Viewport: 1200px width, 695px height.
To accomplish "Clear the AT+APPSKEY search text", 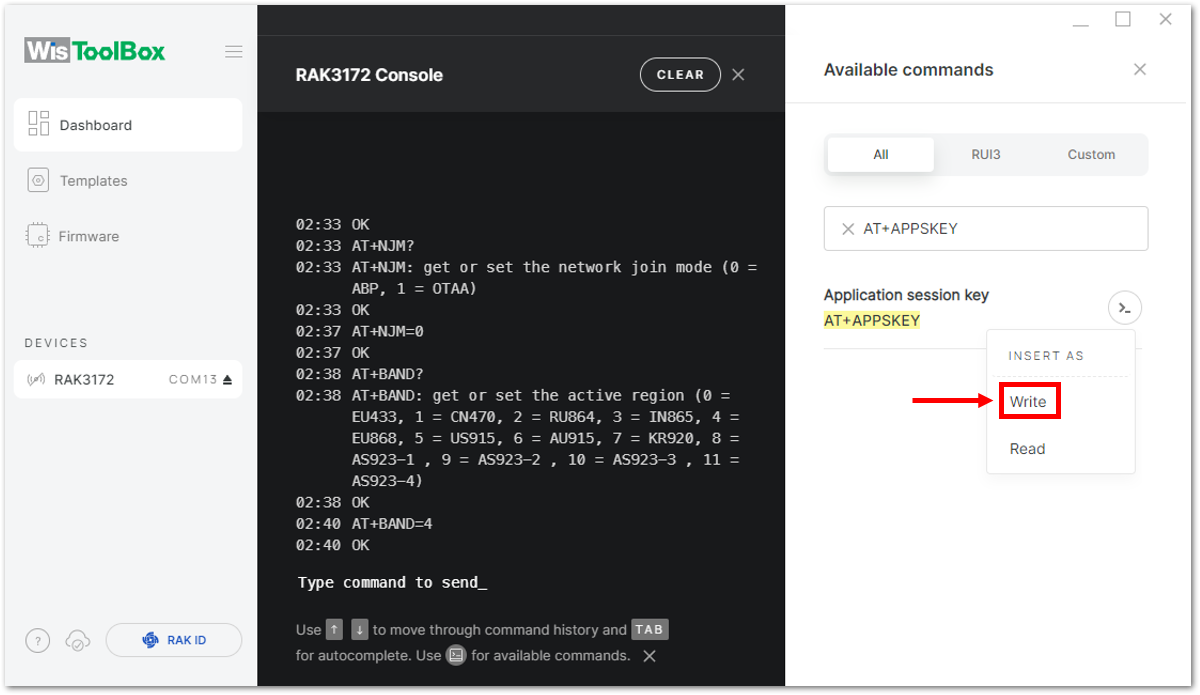I will click(x=848, y=229).
